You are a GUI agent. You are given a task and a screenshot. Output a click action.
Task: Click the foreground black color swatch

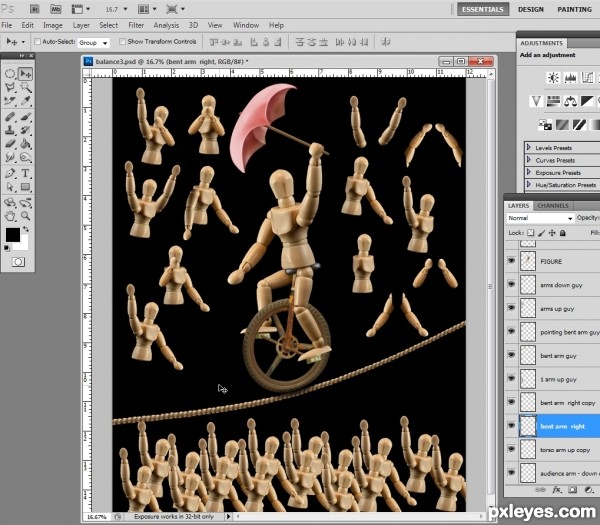[x=12, y=235]
